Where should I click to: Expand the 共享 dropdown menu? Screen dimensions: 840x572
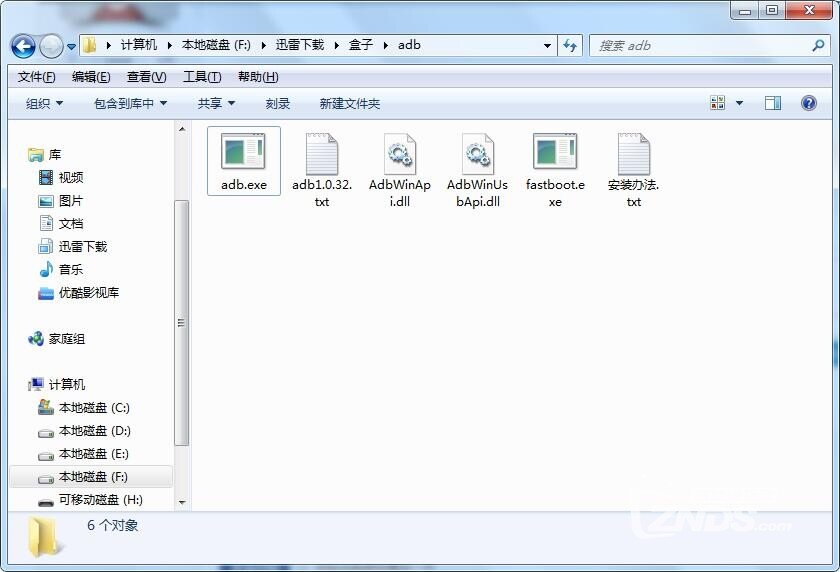(216, 104)
